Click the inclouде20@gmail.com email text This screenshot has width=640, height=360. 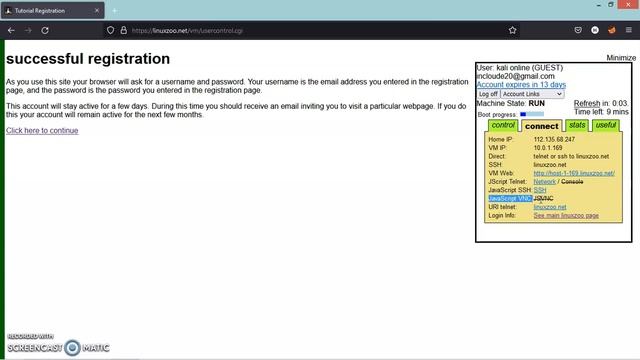pyautogui.click(x=516, y=76)
